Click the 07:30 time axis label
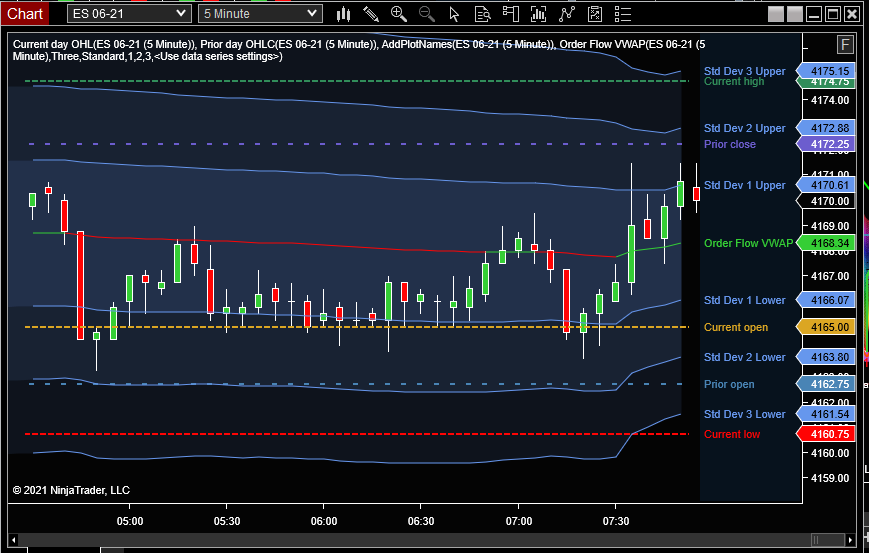This screenshot has width=869, height=553. coord(616,521)
